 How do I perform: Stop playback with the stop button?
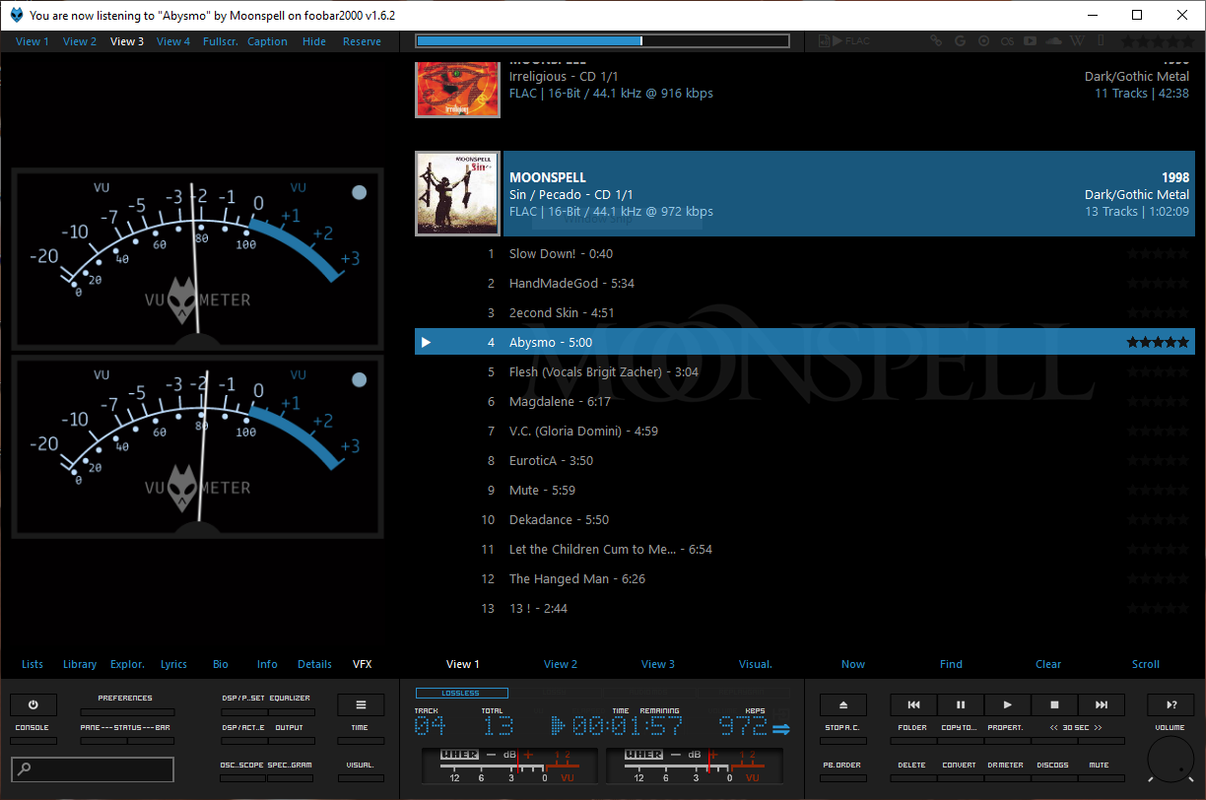coord(1054,704)
